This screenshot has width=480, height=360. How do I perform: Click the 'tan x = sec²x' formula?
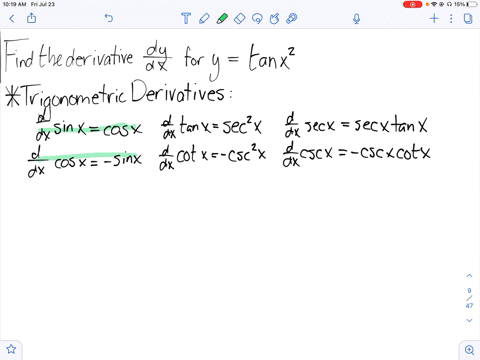(x=212, y=126)
